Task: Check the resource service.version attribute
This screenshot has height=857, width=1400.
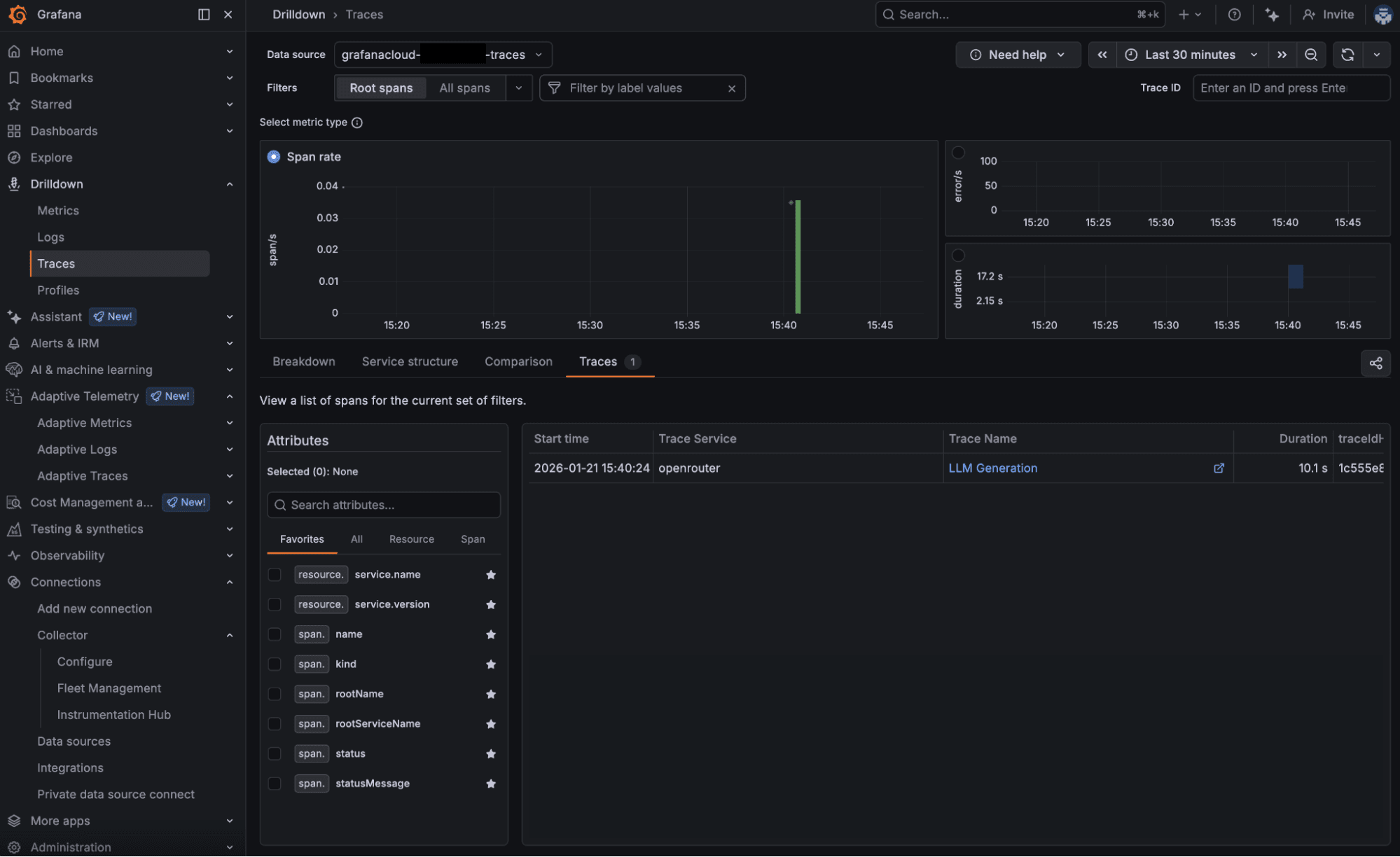Action: pos(275,604)
